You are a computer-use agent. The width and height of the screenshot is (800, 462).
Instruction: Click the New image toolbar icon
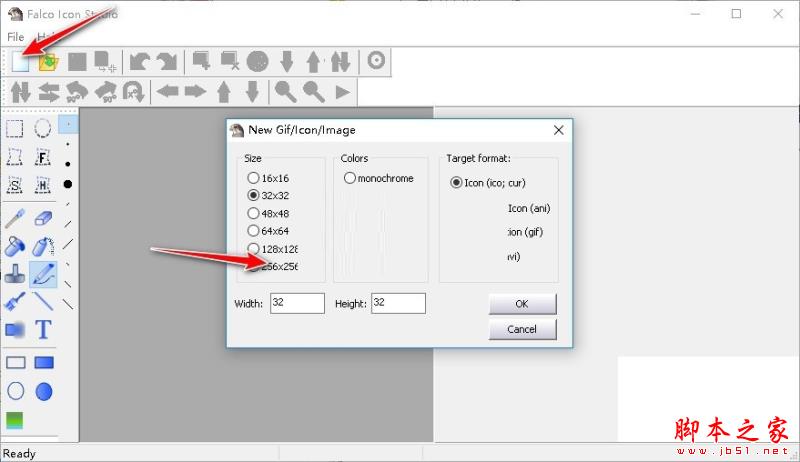point(20,62)
